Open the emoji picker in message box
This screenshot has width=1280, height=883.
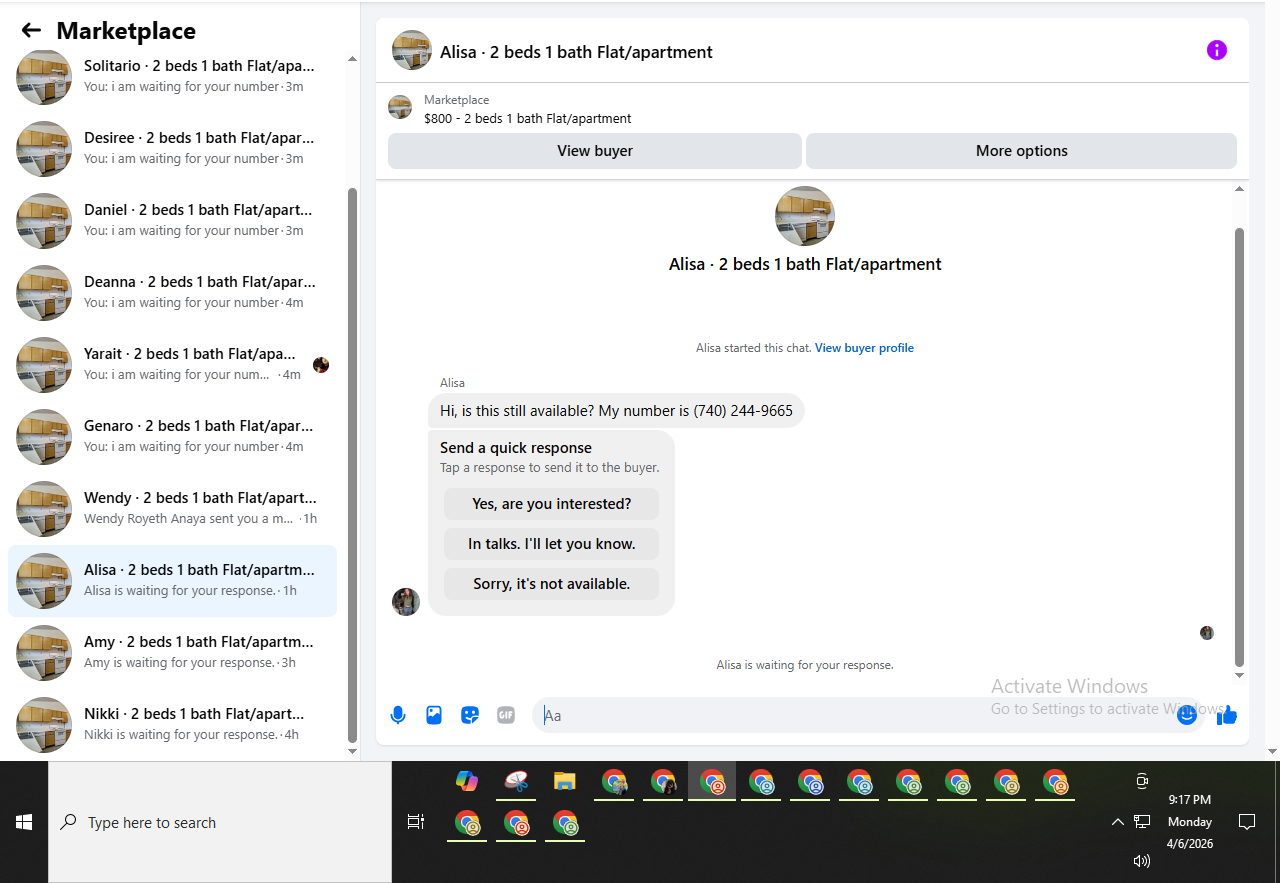pos(1187,715)
